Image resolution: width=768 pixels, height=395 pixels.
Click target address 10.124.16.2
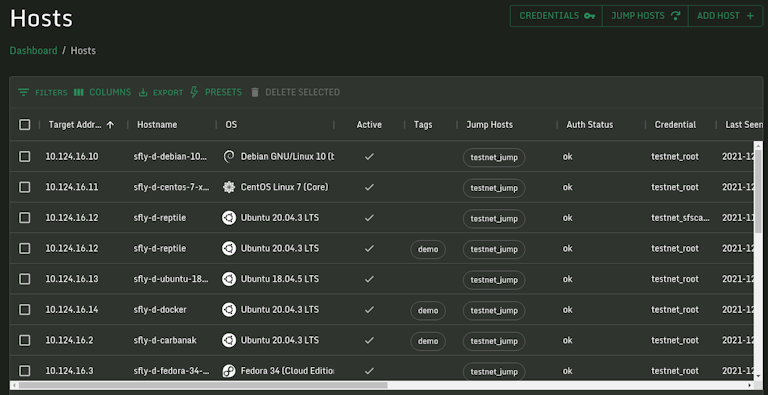[x=69, y=340]
